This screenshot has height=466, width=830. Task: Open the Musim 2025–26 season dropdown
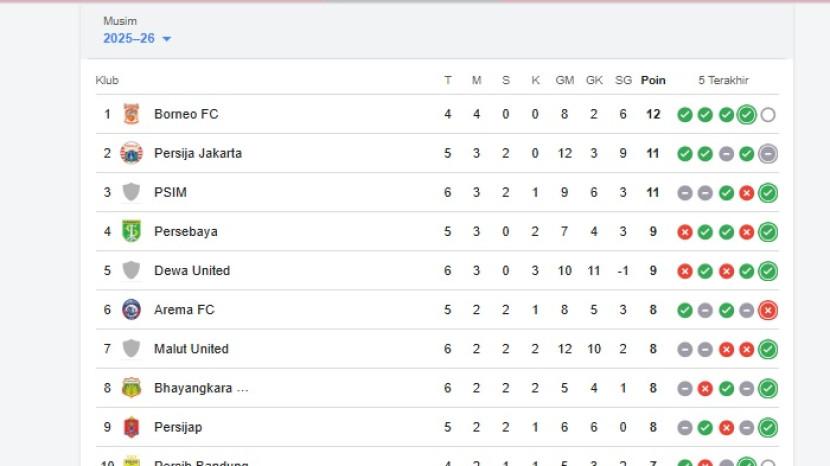[137, 39]
